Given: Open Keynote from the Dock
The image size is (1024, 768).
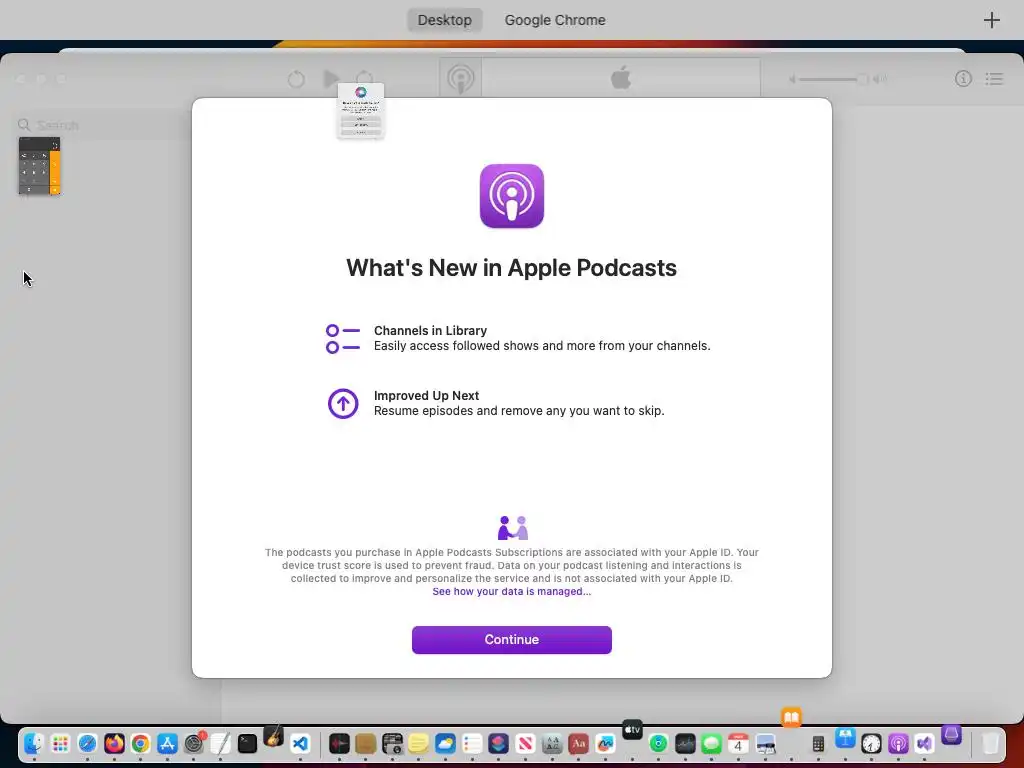Looking at the screenshot, I should point(845,739).
